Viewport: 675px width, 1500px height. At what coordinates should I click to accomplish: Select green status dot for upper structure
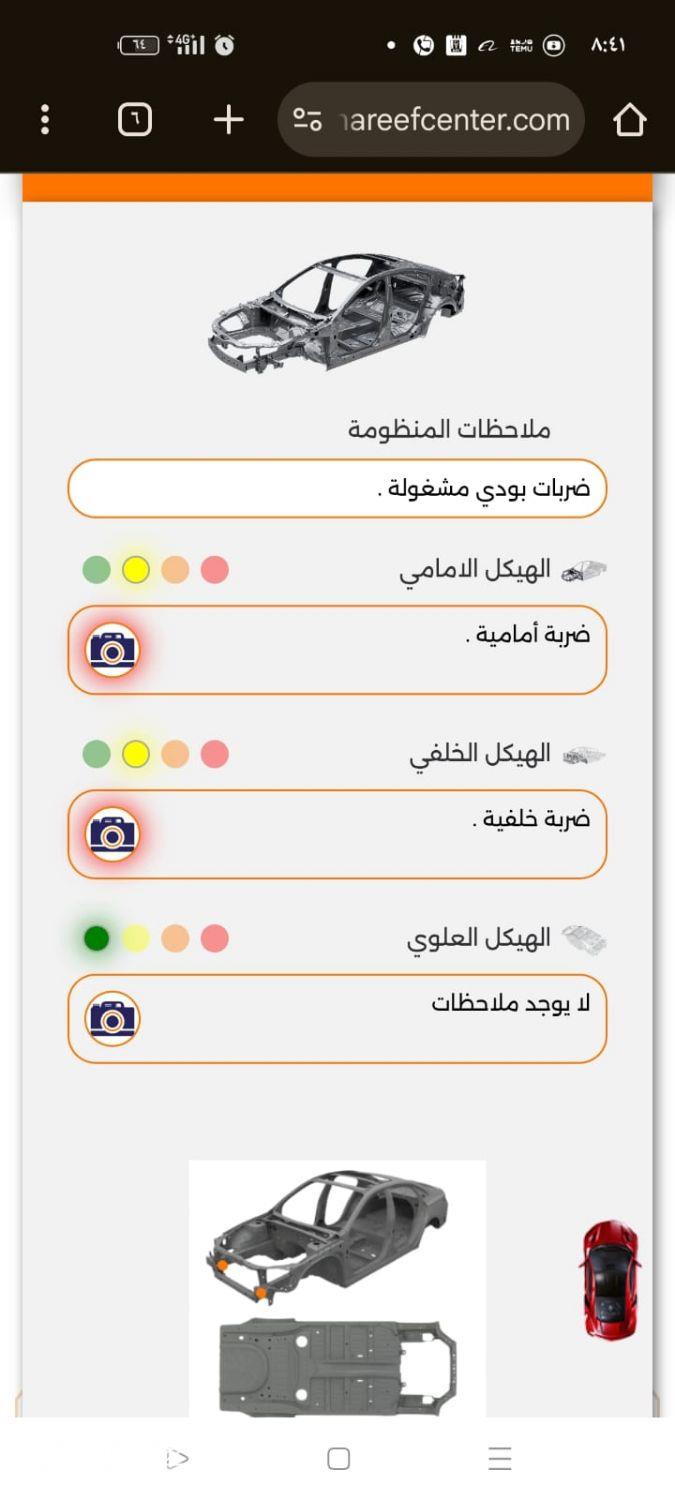[x=96, y=939]
